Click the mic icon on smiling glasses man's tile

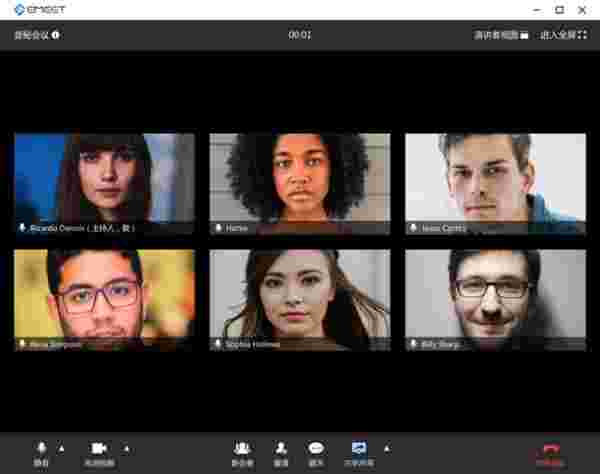pos(413,344)
